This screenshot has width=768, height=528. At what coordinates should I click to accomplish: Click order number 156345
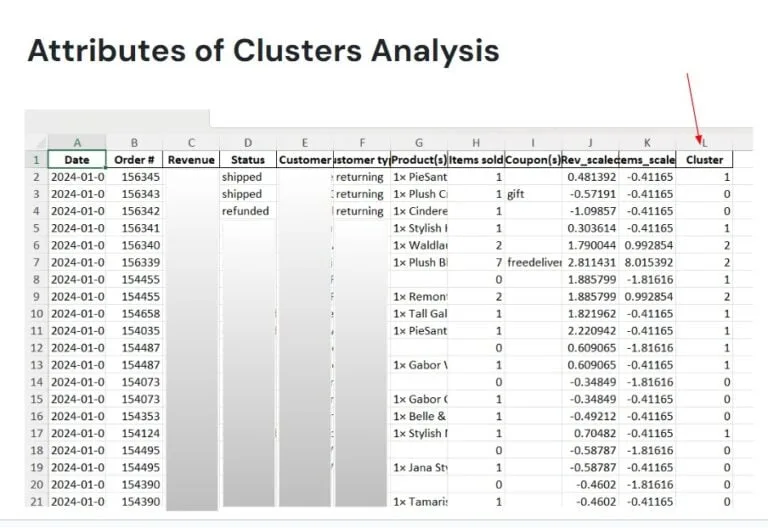pyautogui.click(x=134, y=177)
